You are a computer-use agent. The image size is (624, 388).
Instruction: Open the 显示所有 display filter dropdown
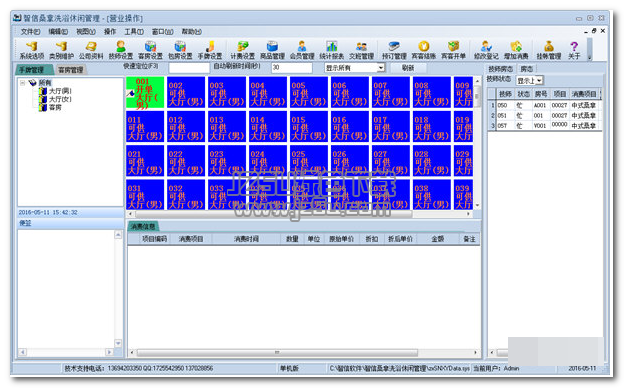[355, 68]
